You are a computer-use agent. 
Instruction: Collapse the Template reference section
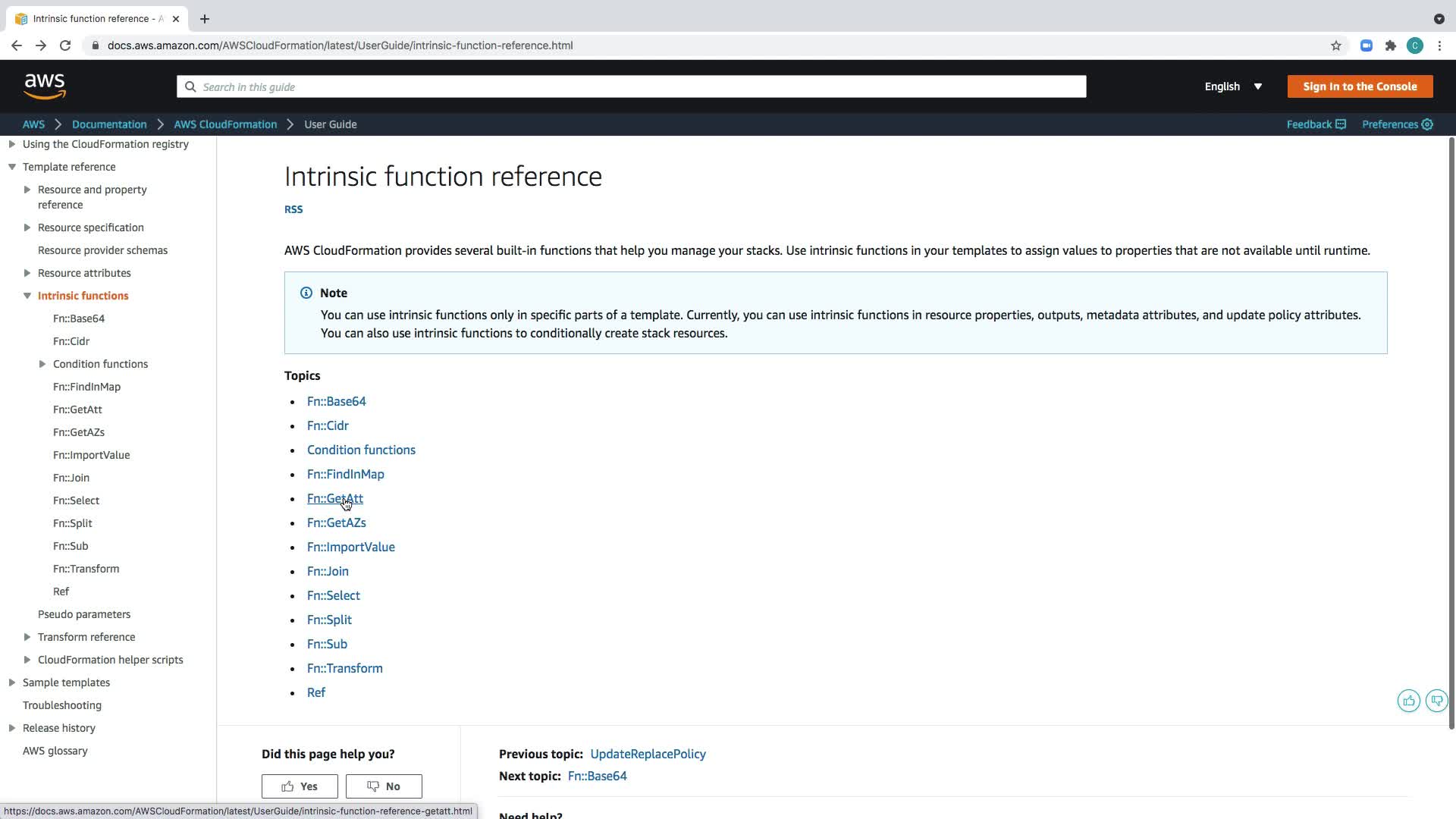tap(12, 167)
